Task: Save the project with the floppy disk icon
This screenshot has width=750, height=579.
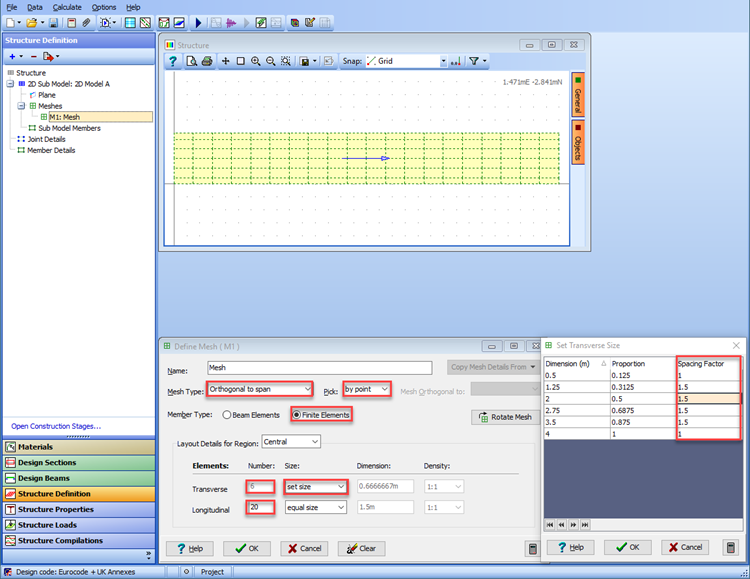Action: (54, 22)
